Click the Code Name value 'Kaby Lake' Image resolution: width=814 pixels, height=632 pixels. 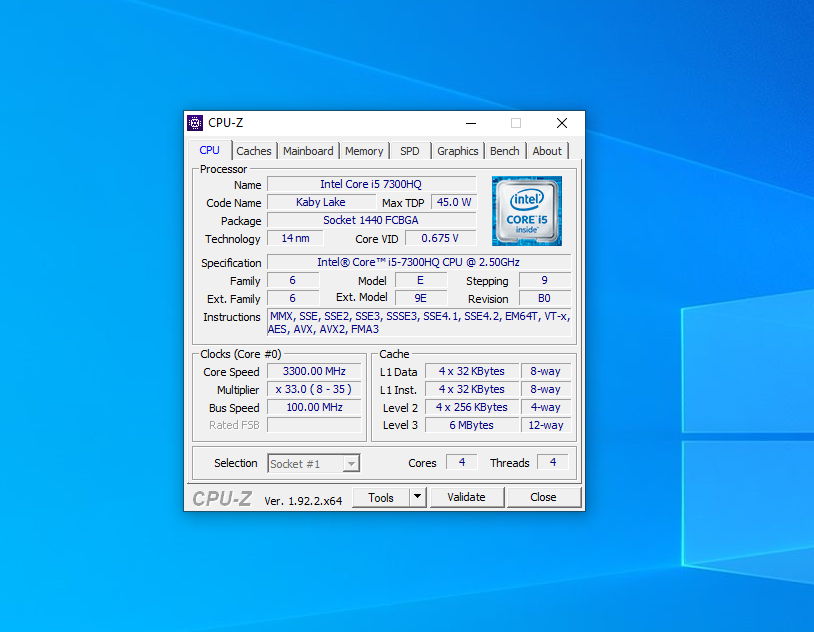point(321,203)
